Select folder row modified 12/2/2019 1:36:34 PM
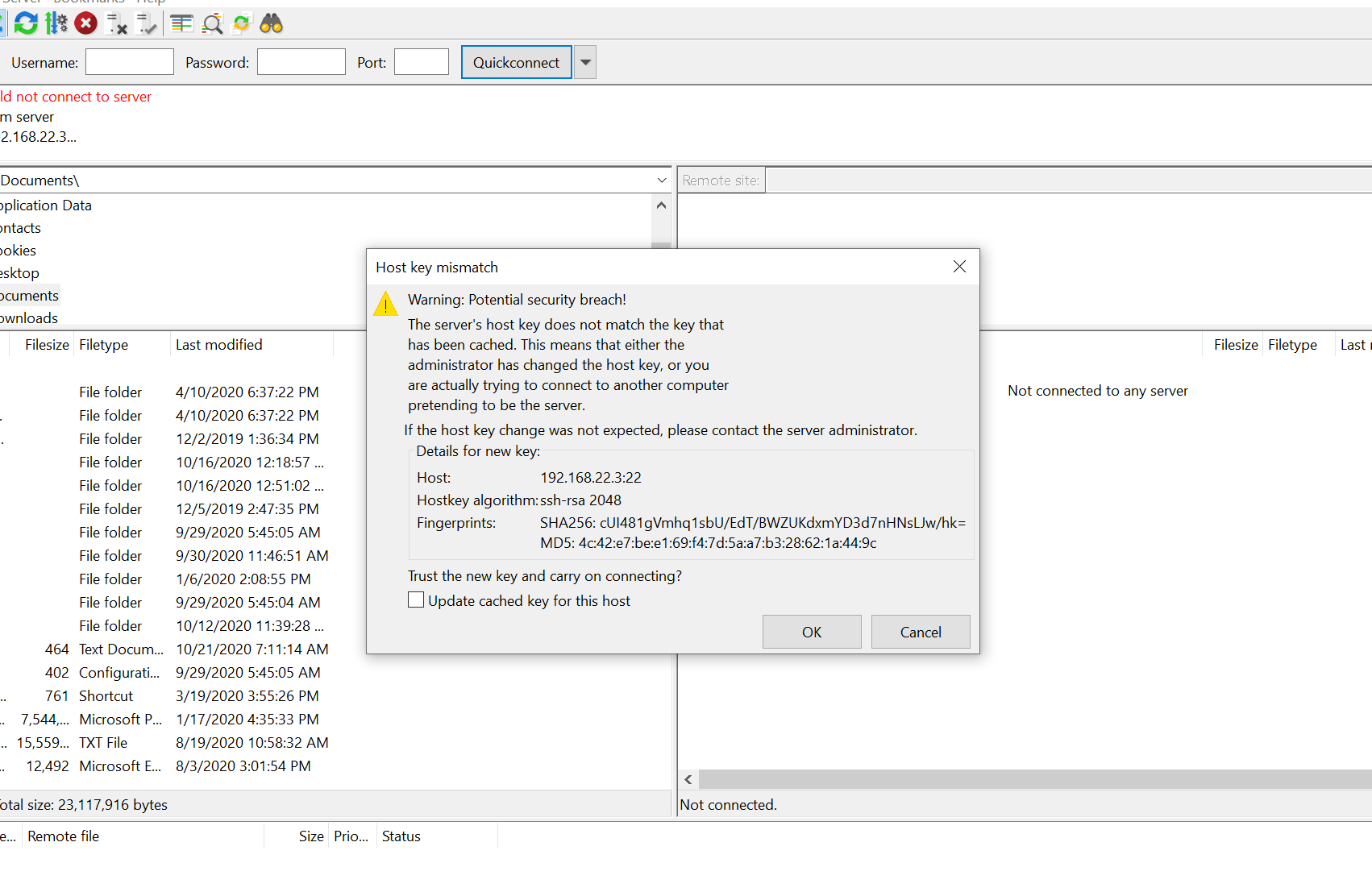This screenshot has height=892, width=1372. 165,439
